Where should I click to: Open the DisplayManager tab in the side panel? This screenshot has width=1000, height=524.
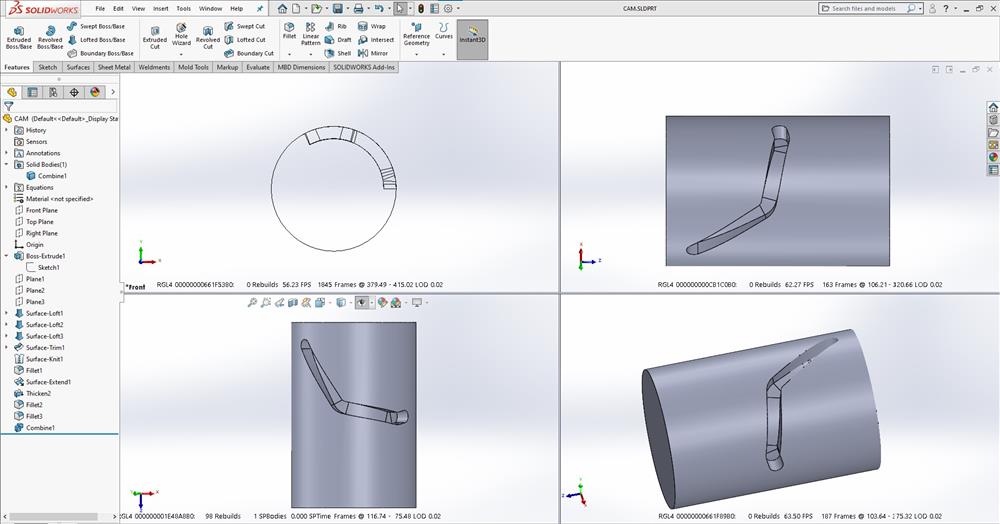tap(95, 92)
